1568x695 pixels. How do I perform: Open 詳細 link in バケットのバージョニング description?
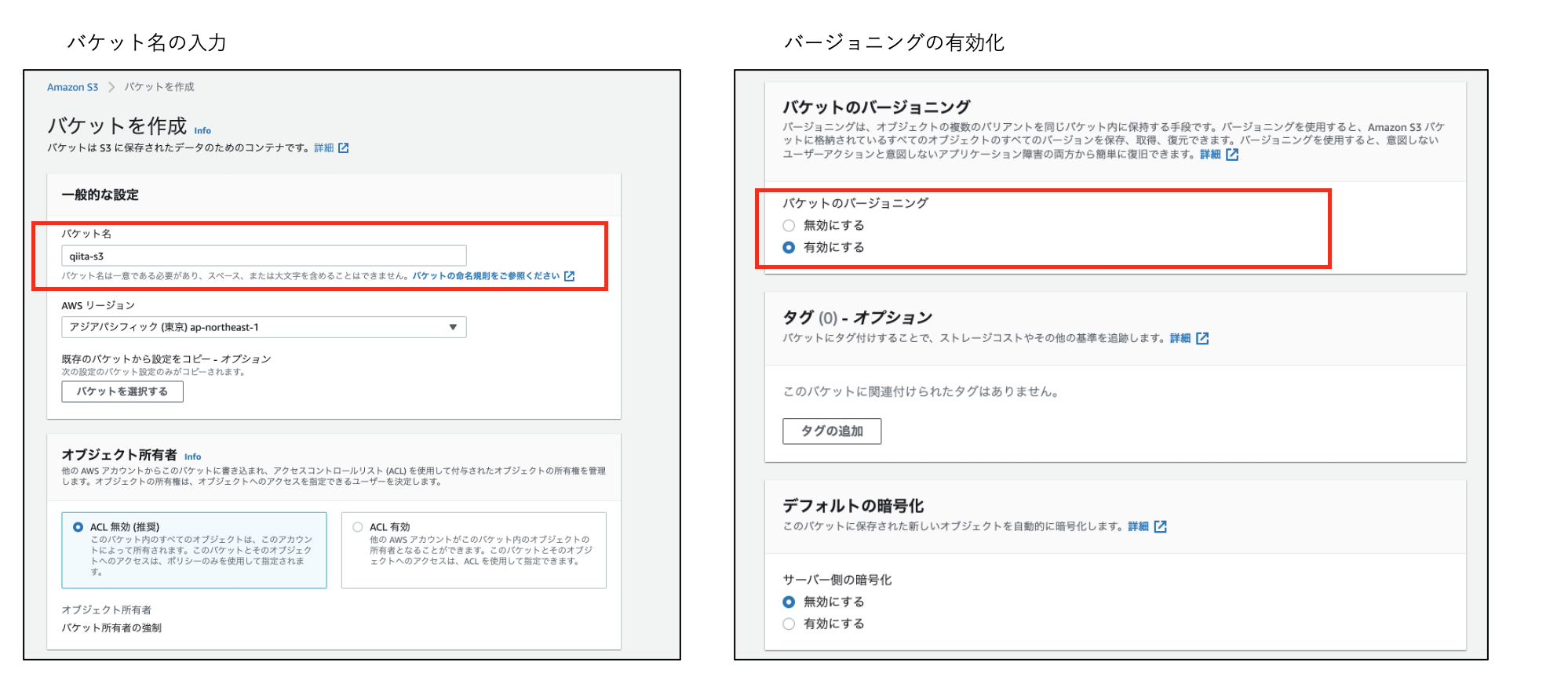point(1210,155)
